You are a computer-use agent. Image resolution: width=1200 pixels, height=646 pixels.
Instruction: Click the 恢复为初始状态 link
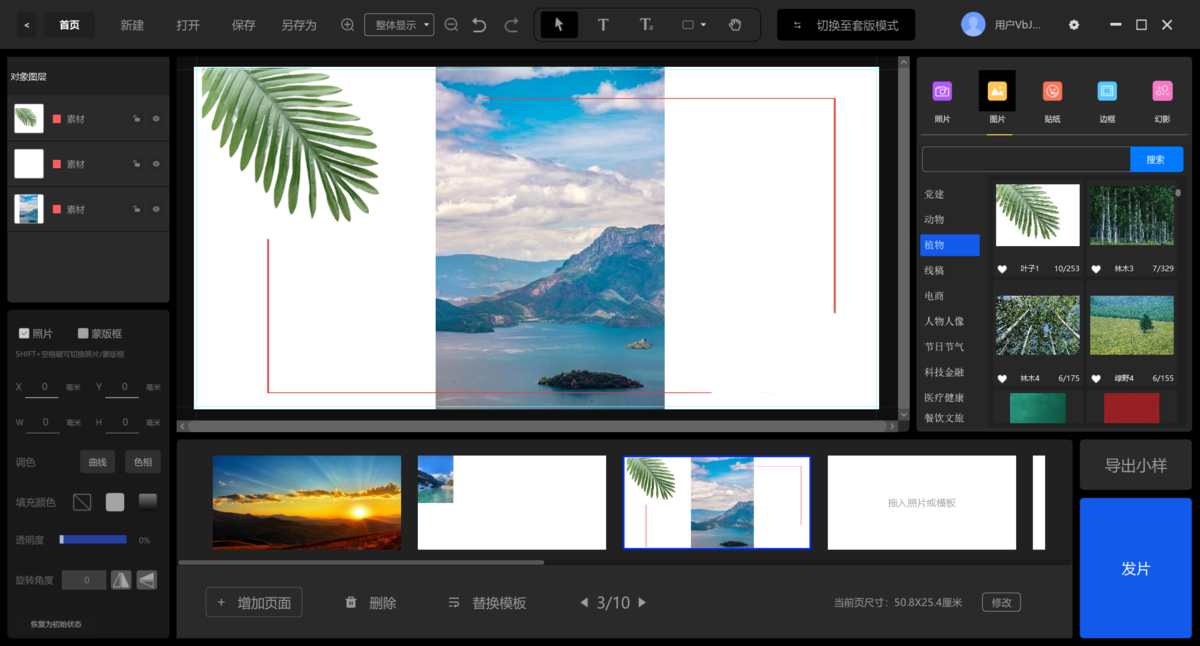(x=56, y=624)
